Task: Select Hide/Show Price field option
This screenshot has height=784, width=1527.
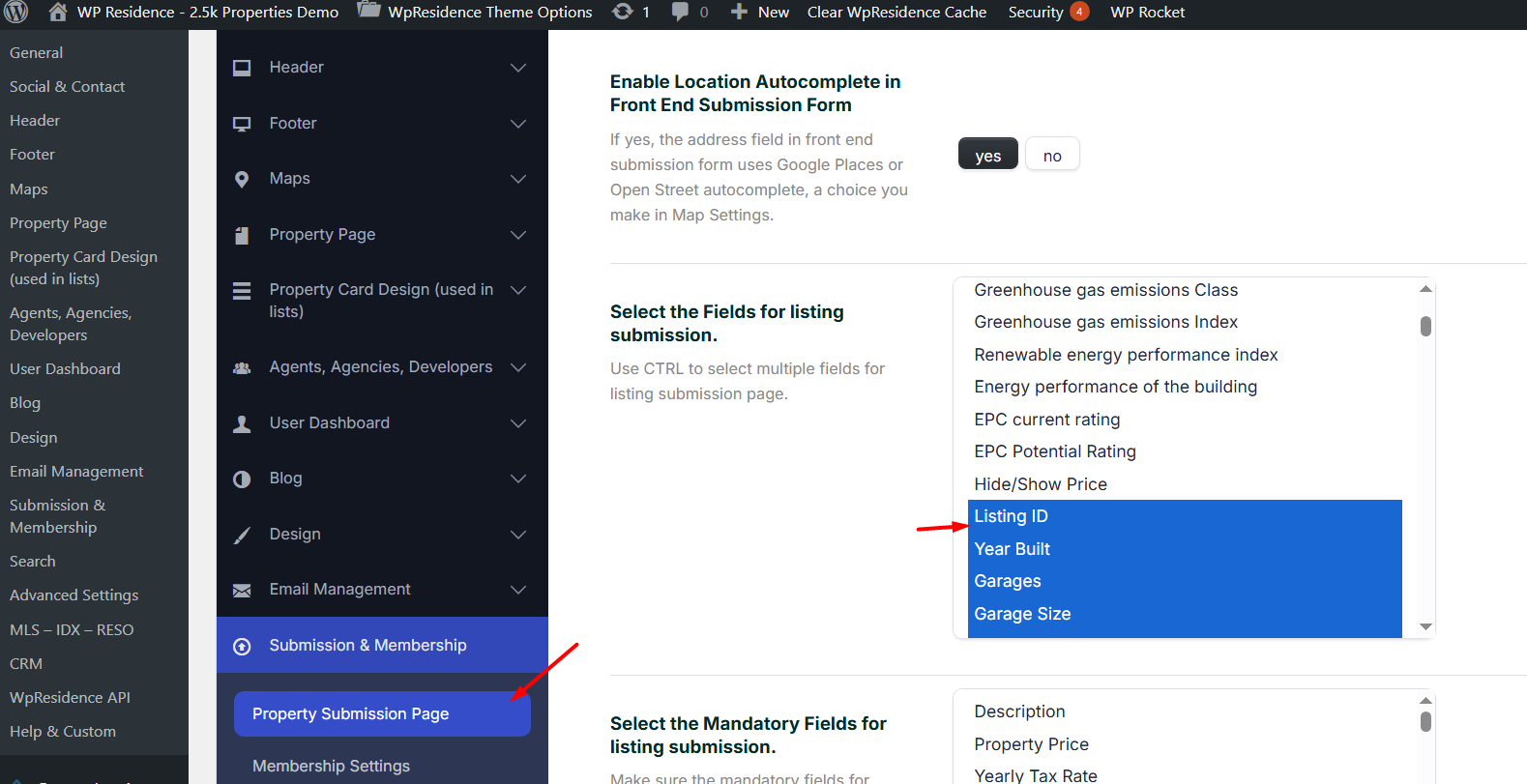Action: [x=1041, y=484]
